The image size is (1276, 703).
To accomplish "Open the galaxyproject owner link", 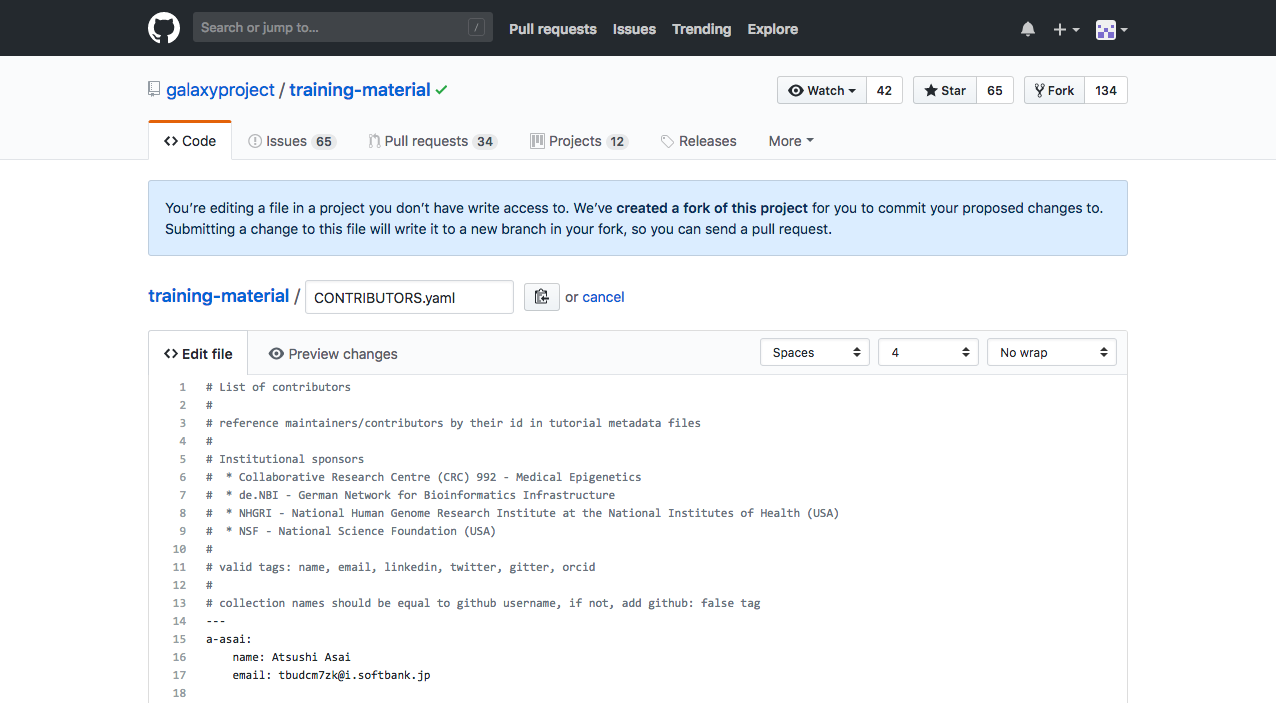I will 220,90.
